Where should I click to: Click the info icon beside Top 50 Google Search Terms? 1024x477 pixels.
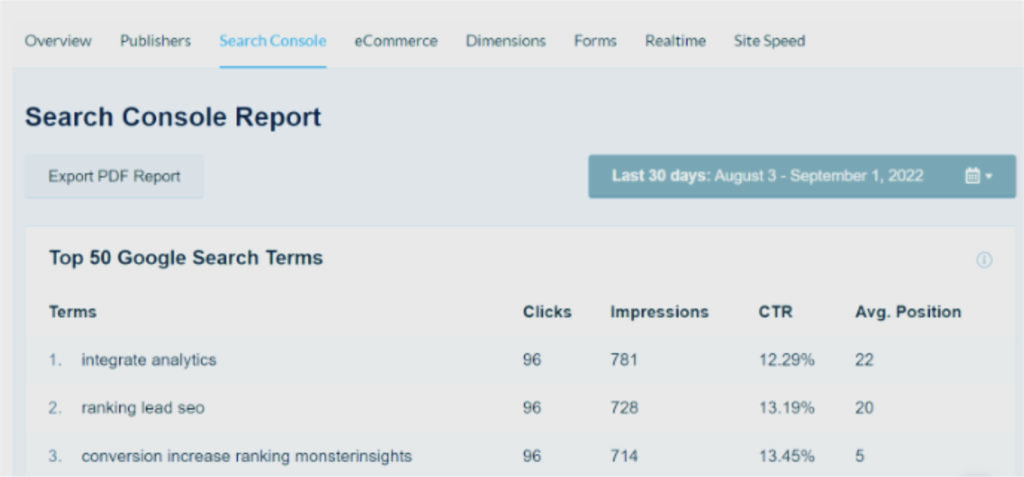pos(984,260)
